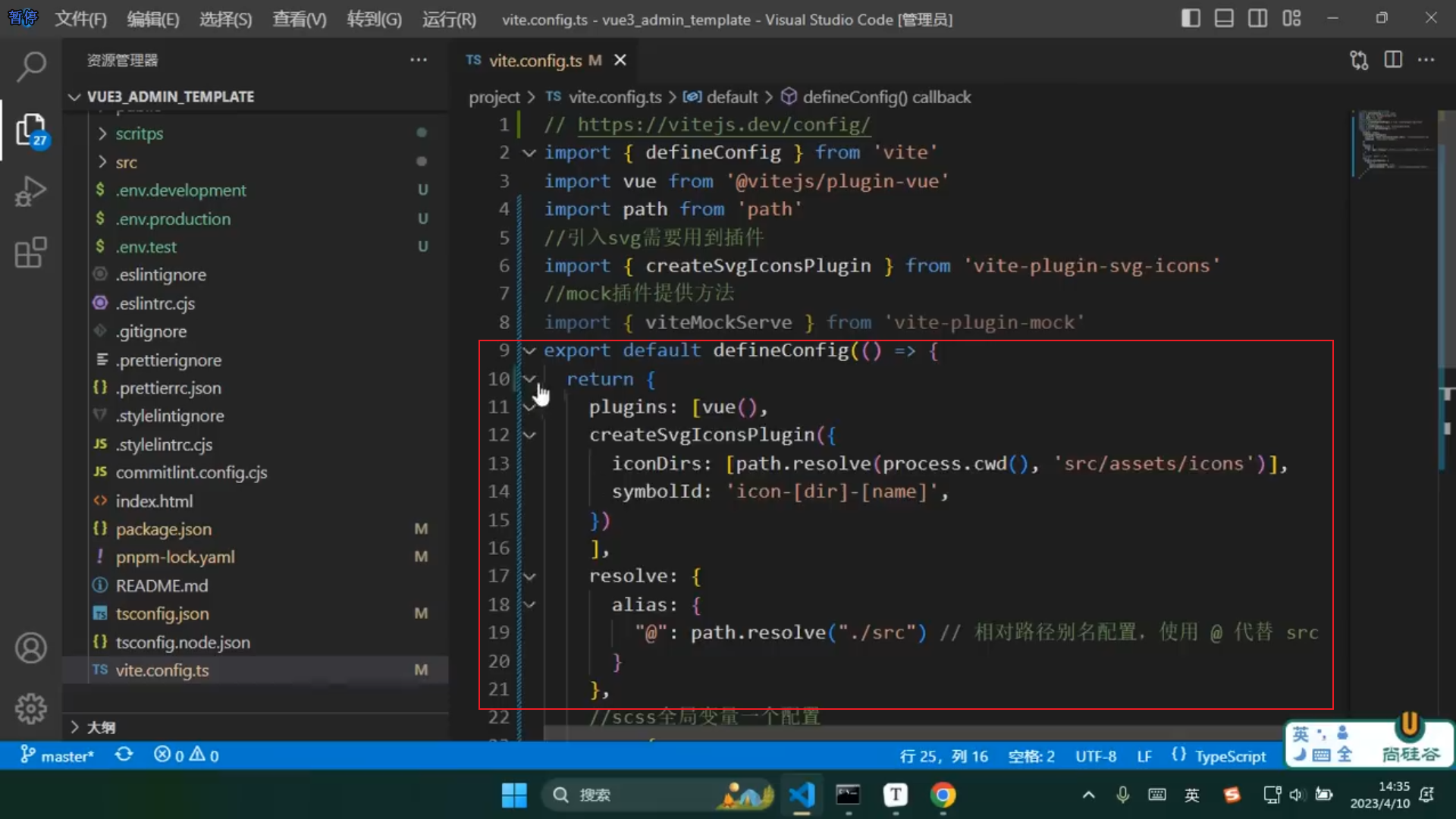The width and height of the screenshot is (1456, 819).
Task: Open the Search view in activity bar
Action: 30,67
